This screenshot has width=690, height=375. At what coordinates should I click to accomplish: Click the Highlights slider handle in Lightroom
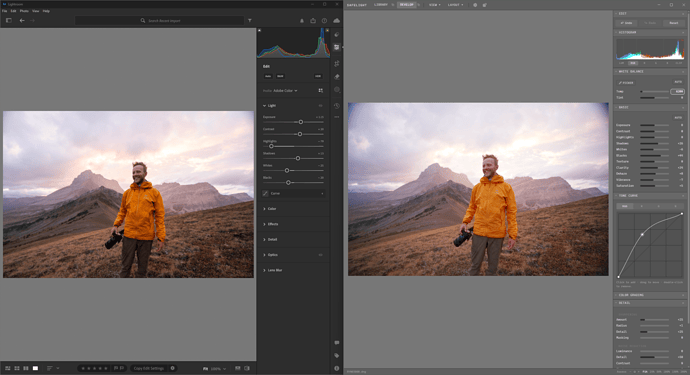[271, 146]
